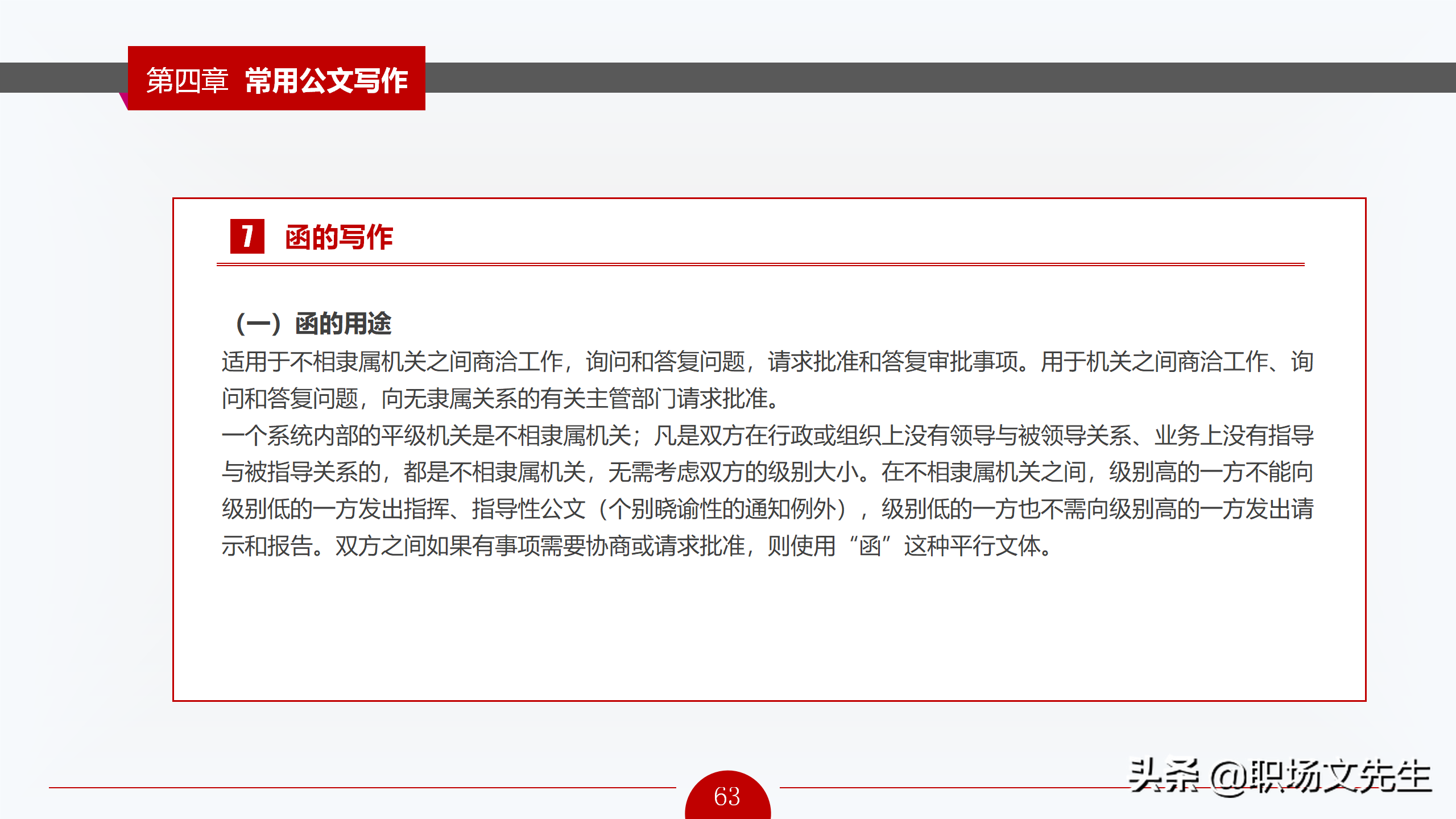Click the red footer line left of the page number

362,788
